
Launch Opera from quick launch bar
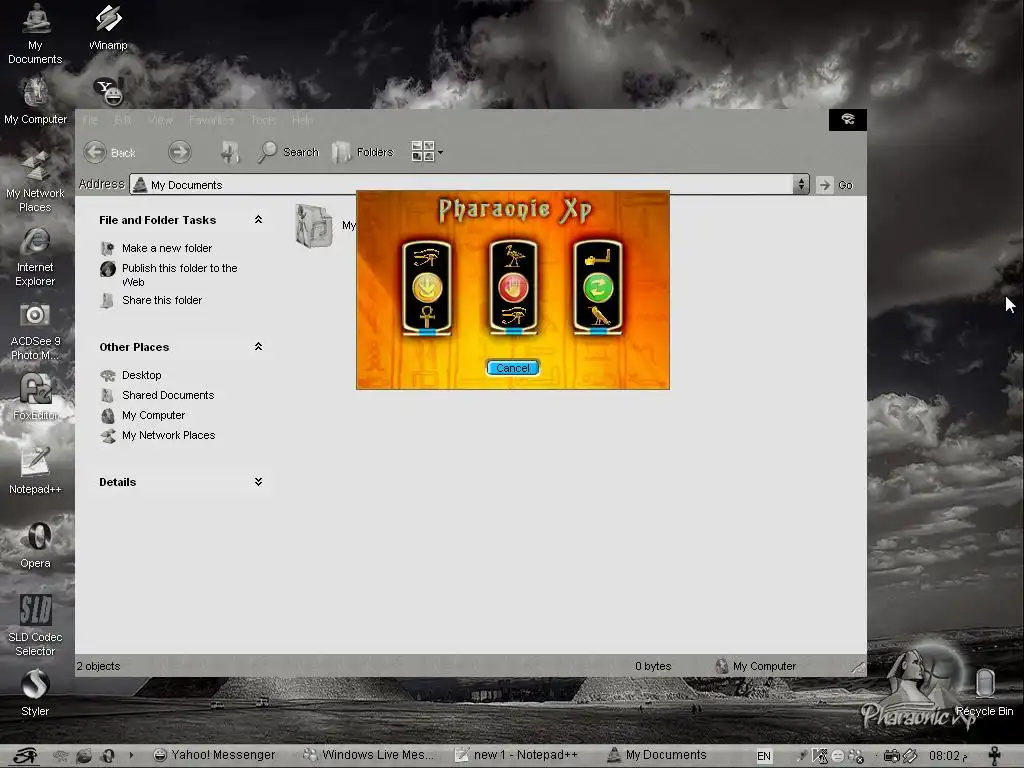click(108, 756)
